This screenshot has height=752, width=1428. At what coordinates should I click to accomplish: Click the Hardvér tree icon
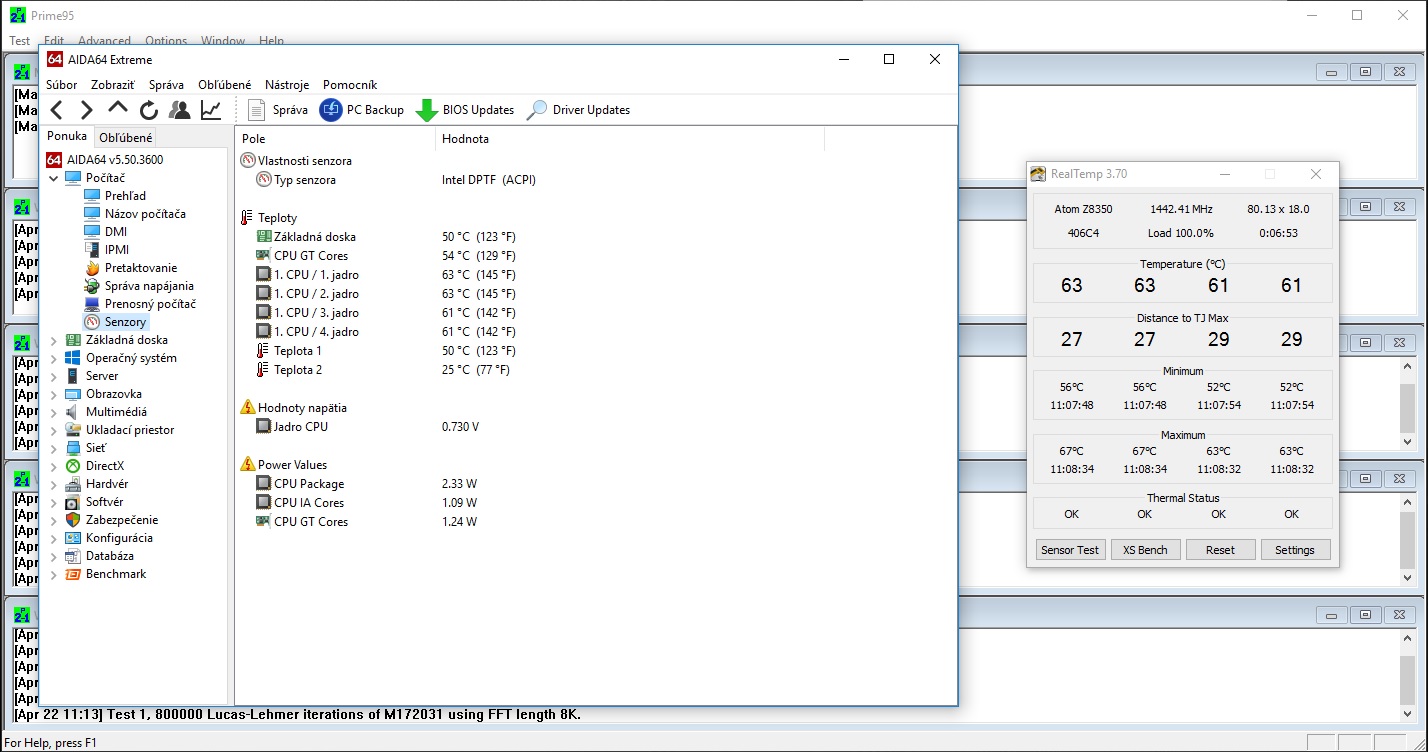coord(73,484)
